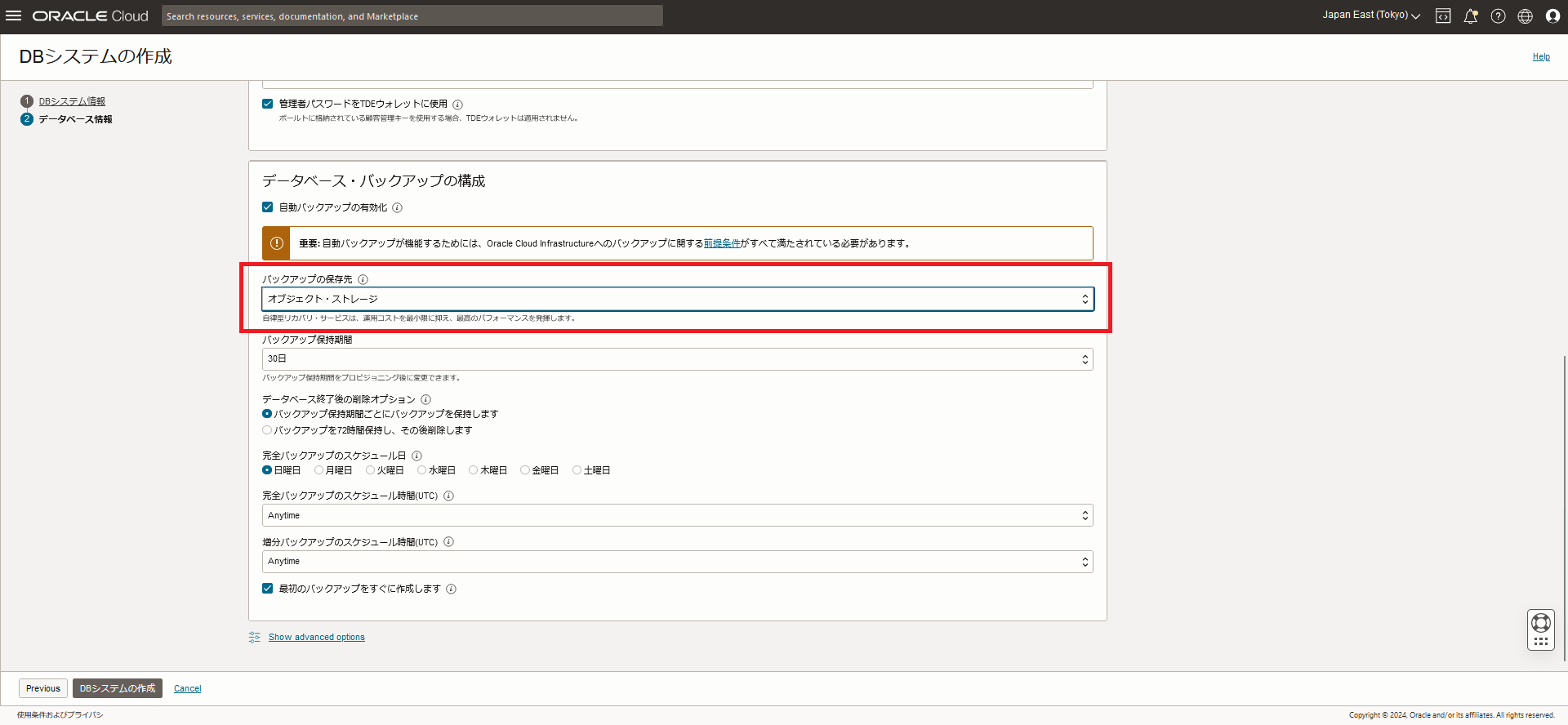The width and height of the screenshot is (1568, 725).
Task: Select 月曜日 for full backup day
Action: click(319, 470)
